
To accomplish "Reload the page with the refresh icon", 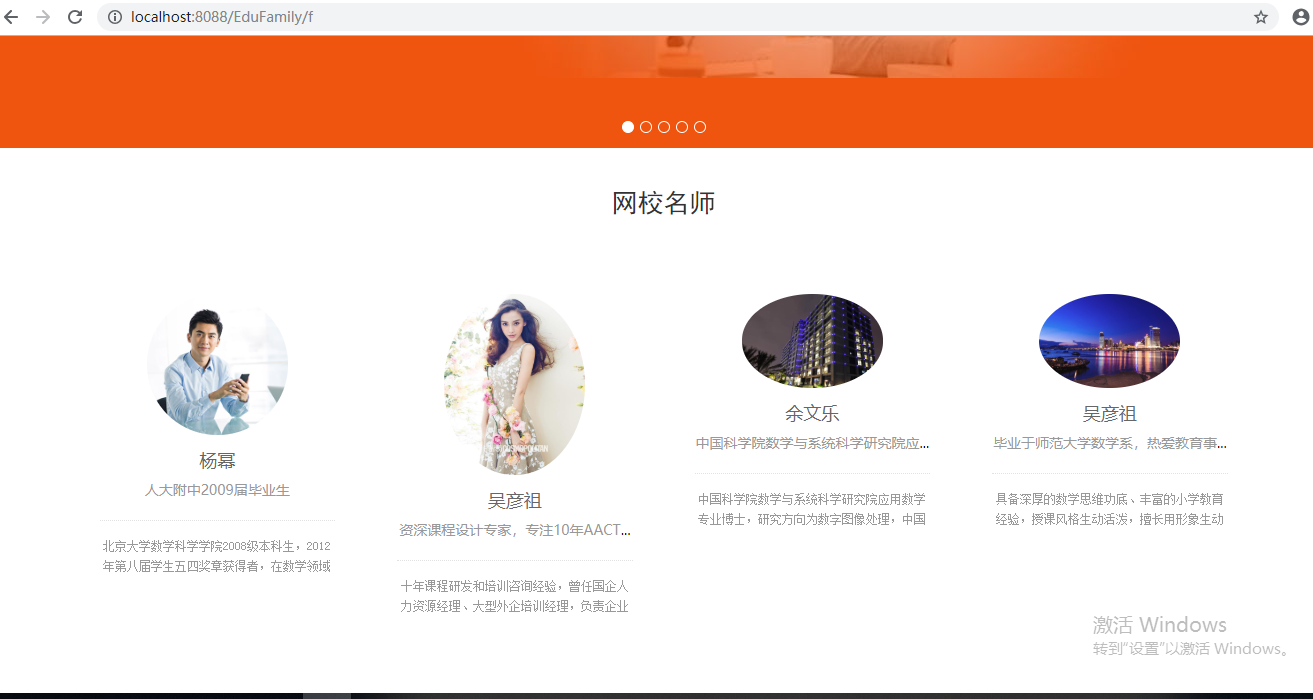I will click(x=75, y=17).
